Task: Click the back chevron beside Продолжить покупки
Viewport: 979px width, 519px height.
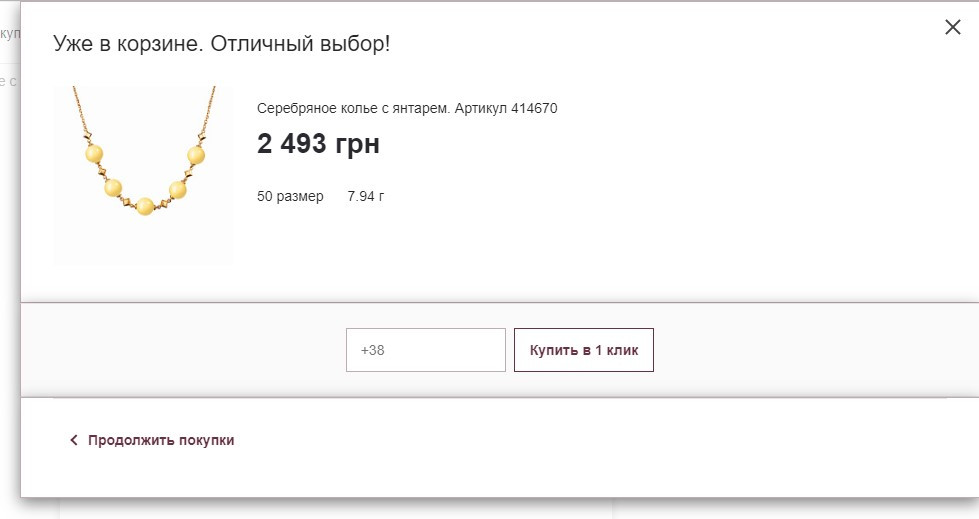Action: click(74, 440)
